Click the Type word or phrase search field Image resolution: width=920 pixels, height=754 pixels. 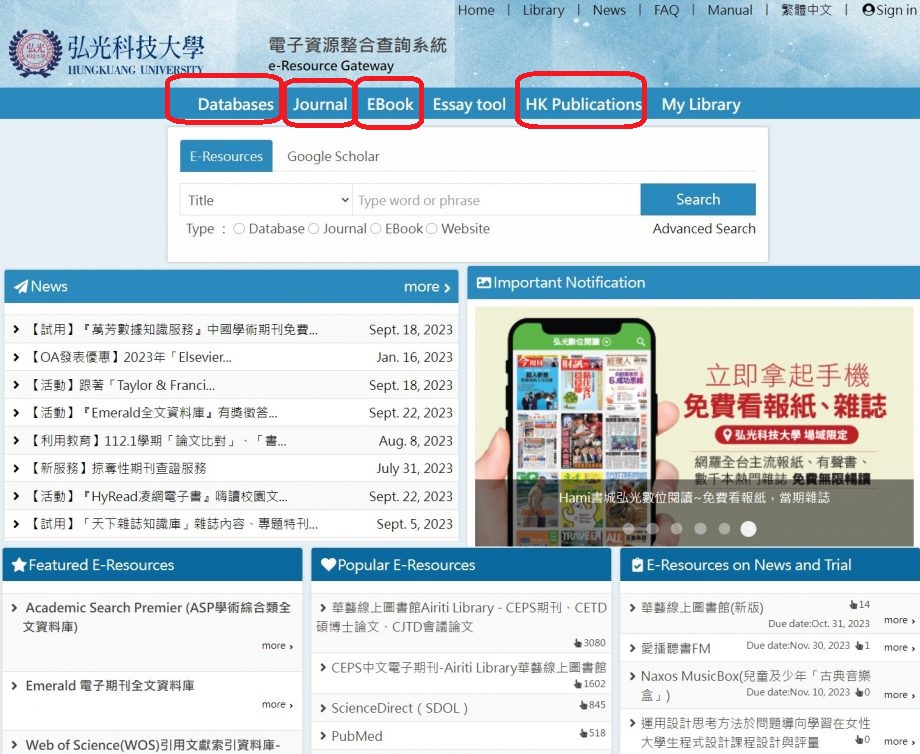(496, 200)
